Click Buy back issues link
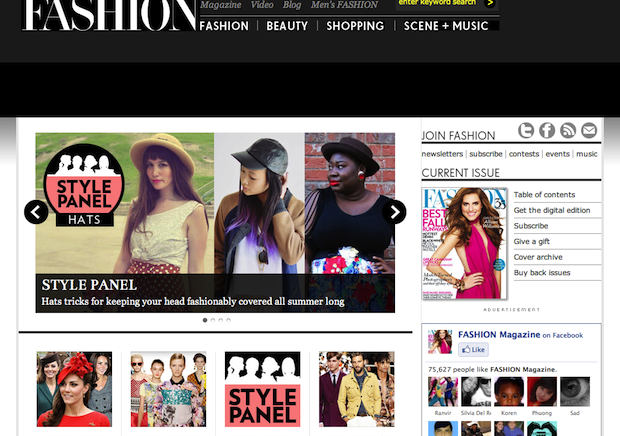This screenshot has width=620, height=436. pos(542,273)
